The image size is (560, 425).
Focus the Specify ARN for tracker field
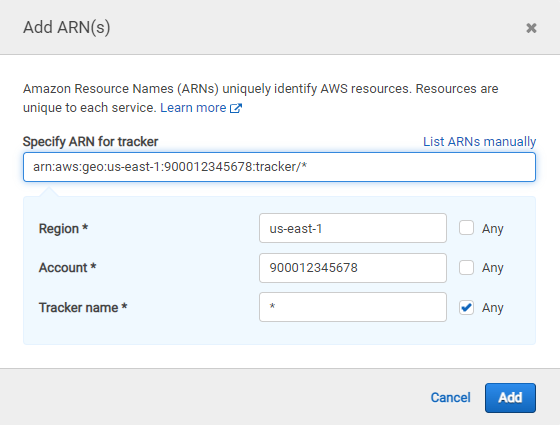coord(279,167)
